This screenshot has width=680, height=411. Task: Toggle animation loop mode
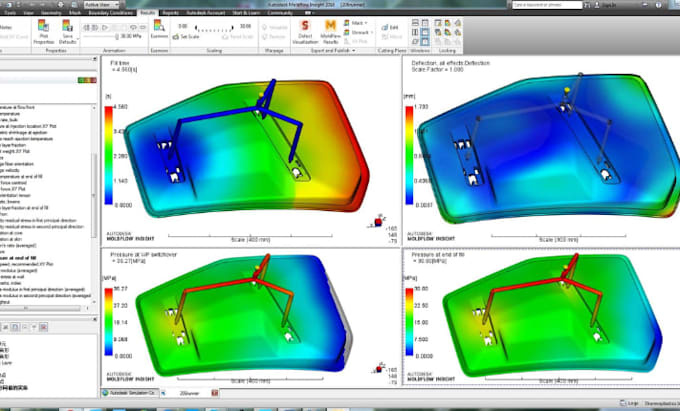point(133,27)
